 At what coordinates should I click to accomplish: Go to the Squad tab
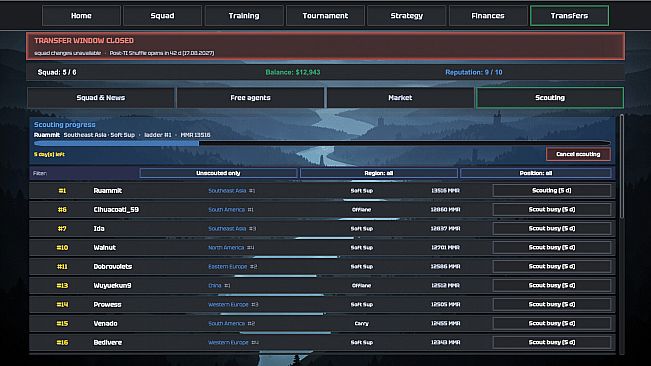click(x=162, y=16)
